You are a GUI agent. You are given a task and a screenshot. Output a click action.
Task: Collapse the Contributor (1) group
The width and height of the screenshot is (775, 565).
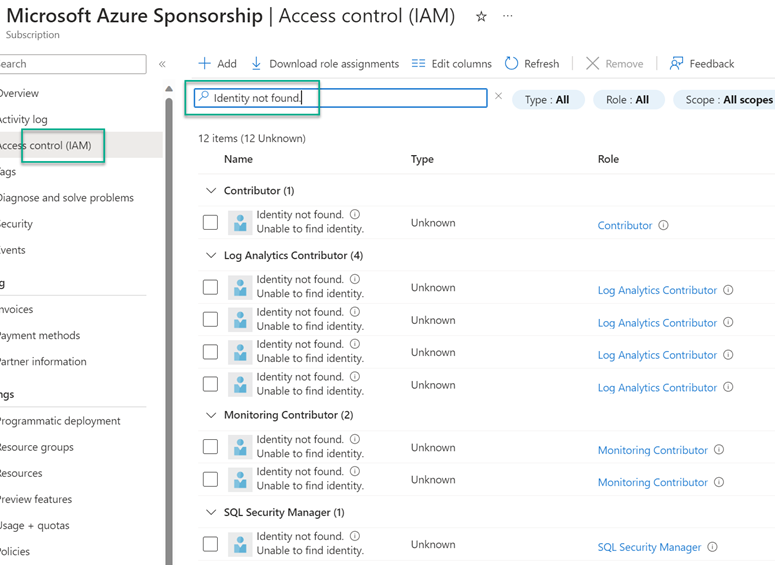pos(210,190)
